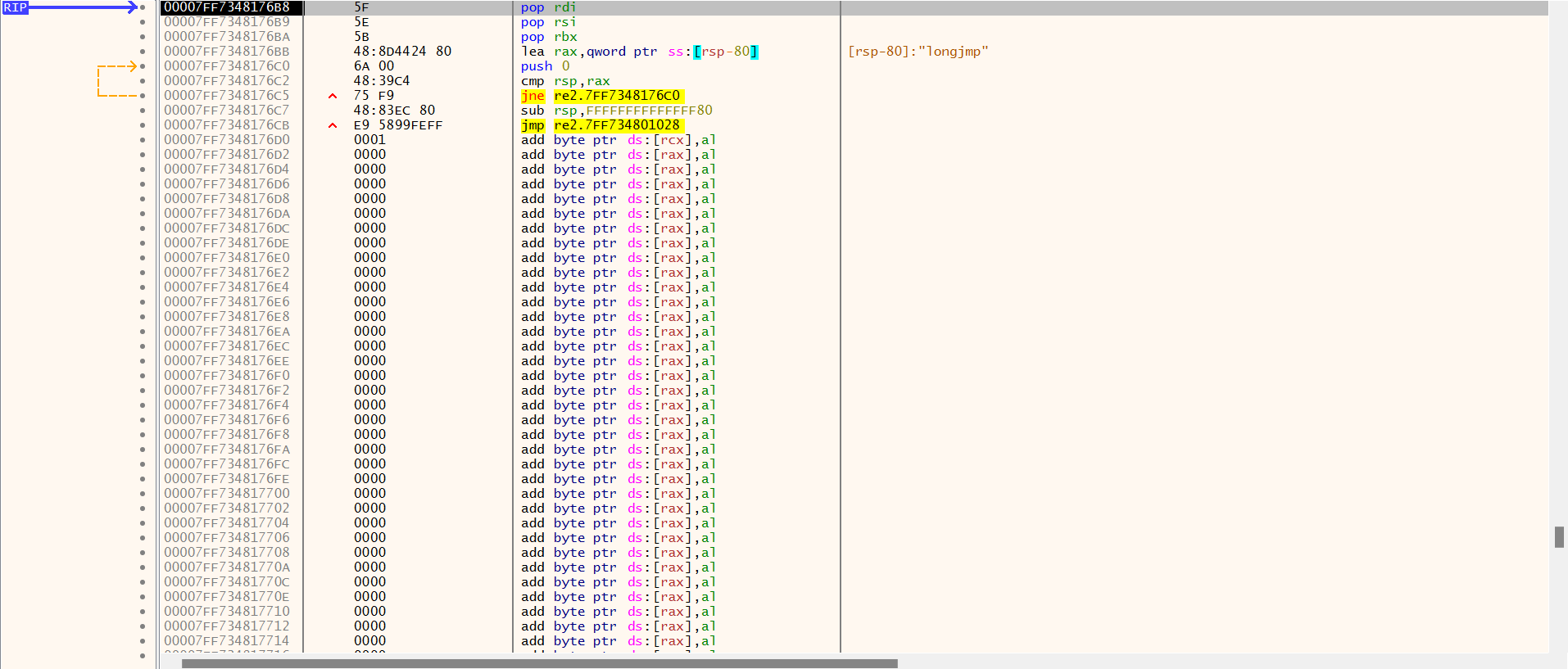Viewport: 1568px width, 669px height.
Task: Toggle breakpoint bullet at 00007FF7348176D0
Action: (x=143, y=140)
